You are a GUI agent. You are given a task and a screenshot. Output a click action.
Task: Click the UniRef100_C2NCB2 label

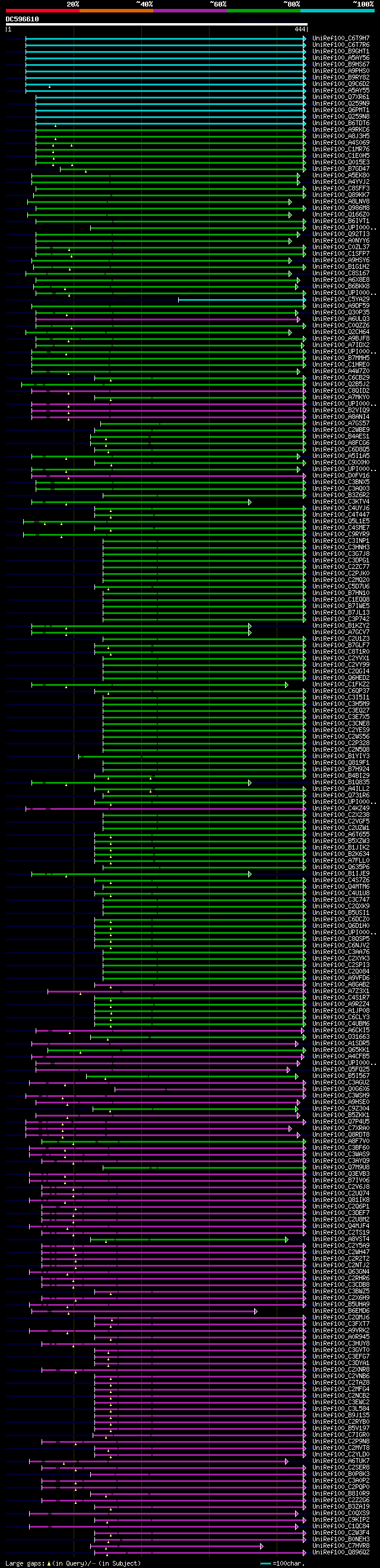(x=340, y=1396)
